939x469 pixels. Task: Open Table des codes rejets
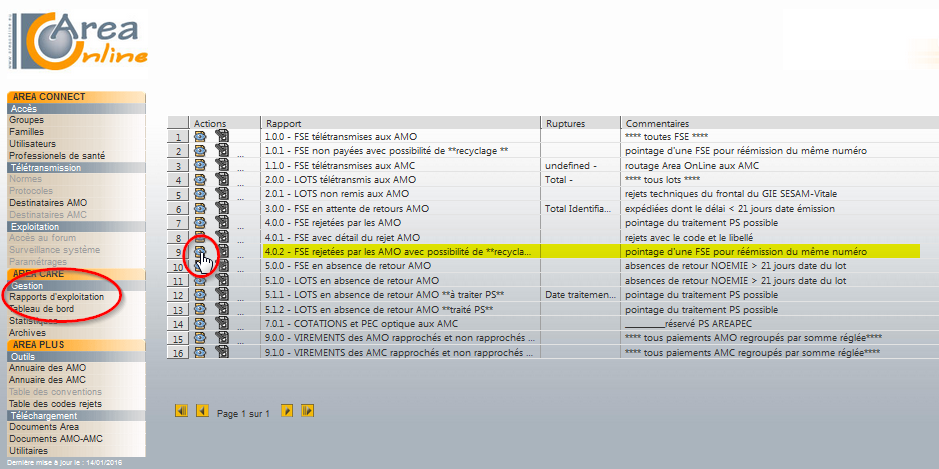(55, 404)
